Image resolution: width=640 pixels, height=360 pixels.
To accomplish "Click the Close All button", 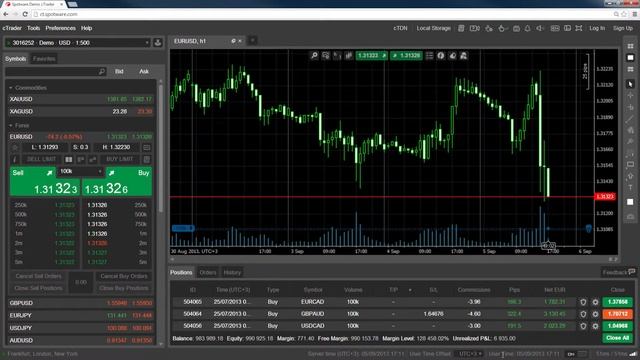I will click(617, 338).
